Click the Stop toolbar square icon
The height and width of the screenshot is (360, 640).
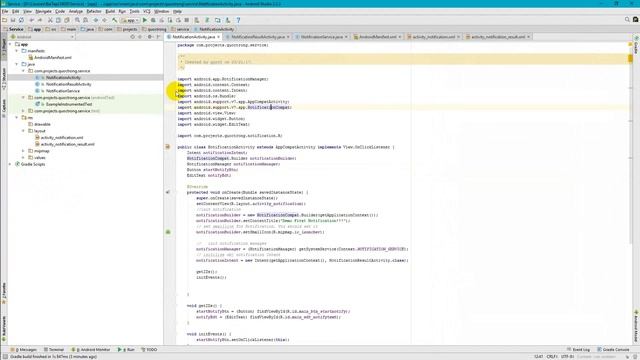click(x=187, y=20)
